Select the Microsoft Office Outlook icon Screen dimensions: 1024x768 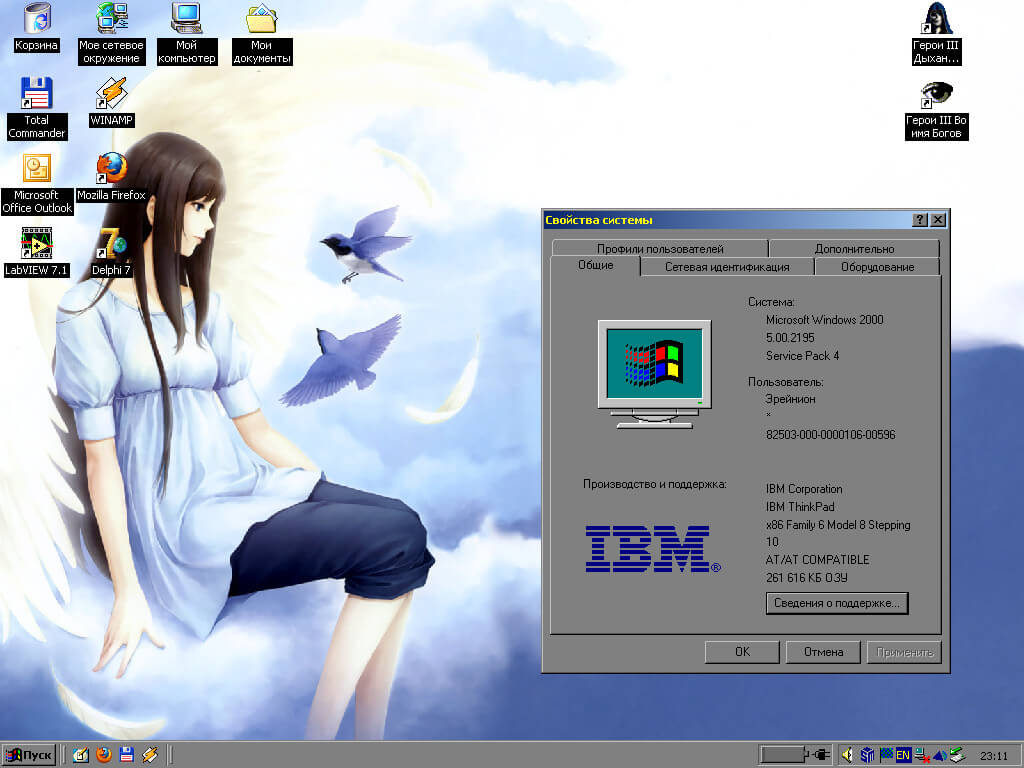(x=36, y=169)
